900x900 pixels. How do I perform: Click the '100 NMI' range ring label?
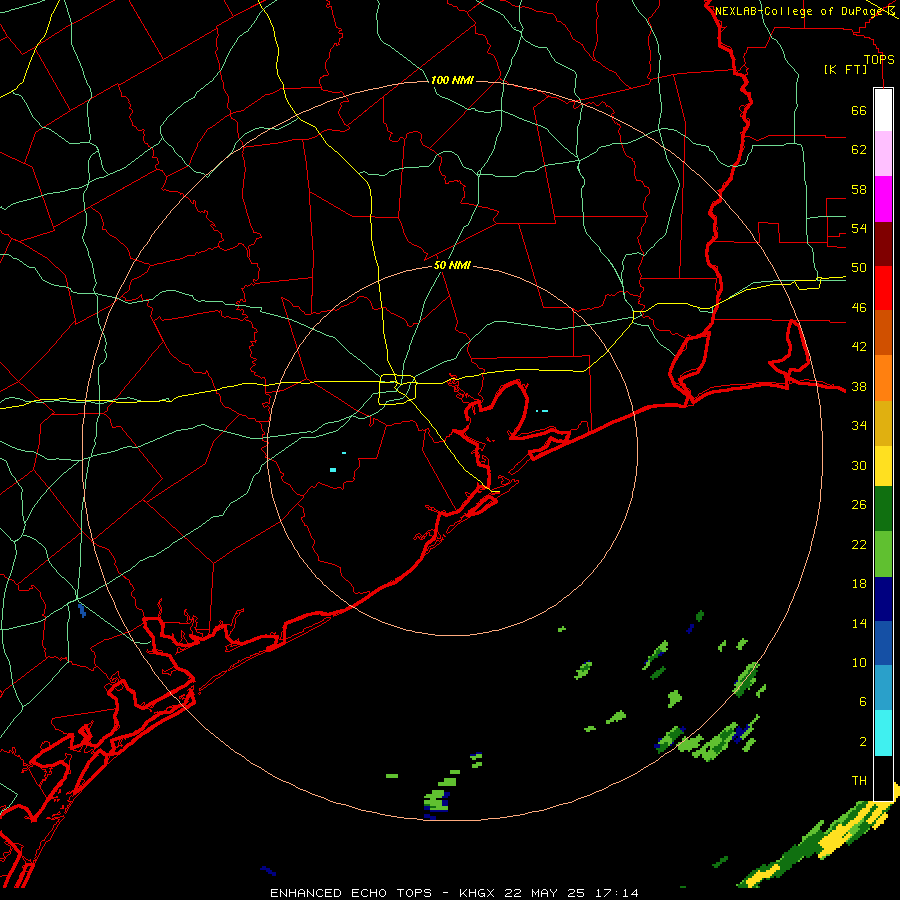(452, 80)
